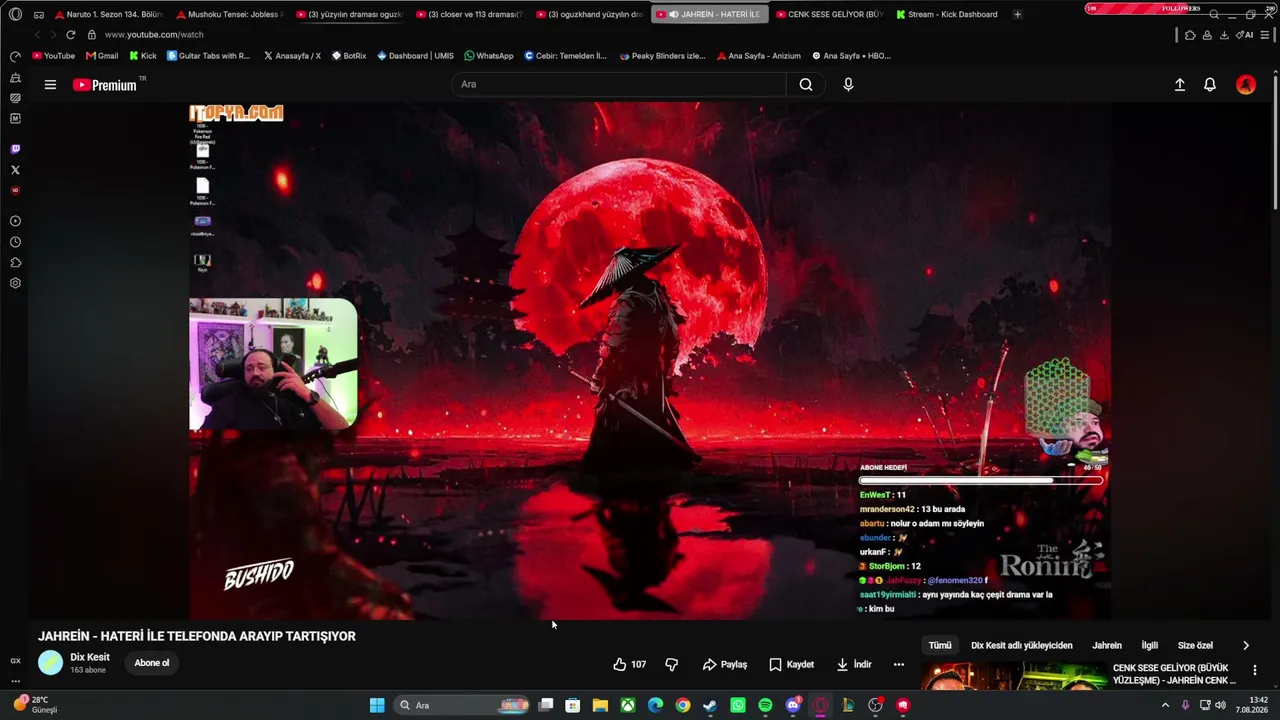
Task: Open Discord from the taskbar
Action: pos(793,705)
